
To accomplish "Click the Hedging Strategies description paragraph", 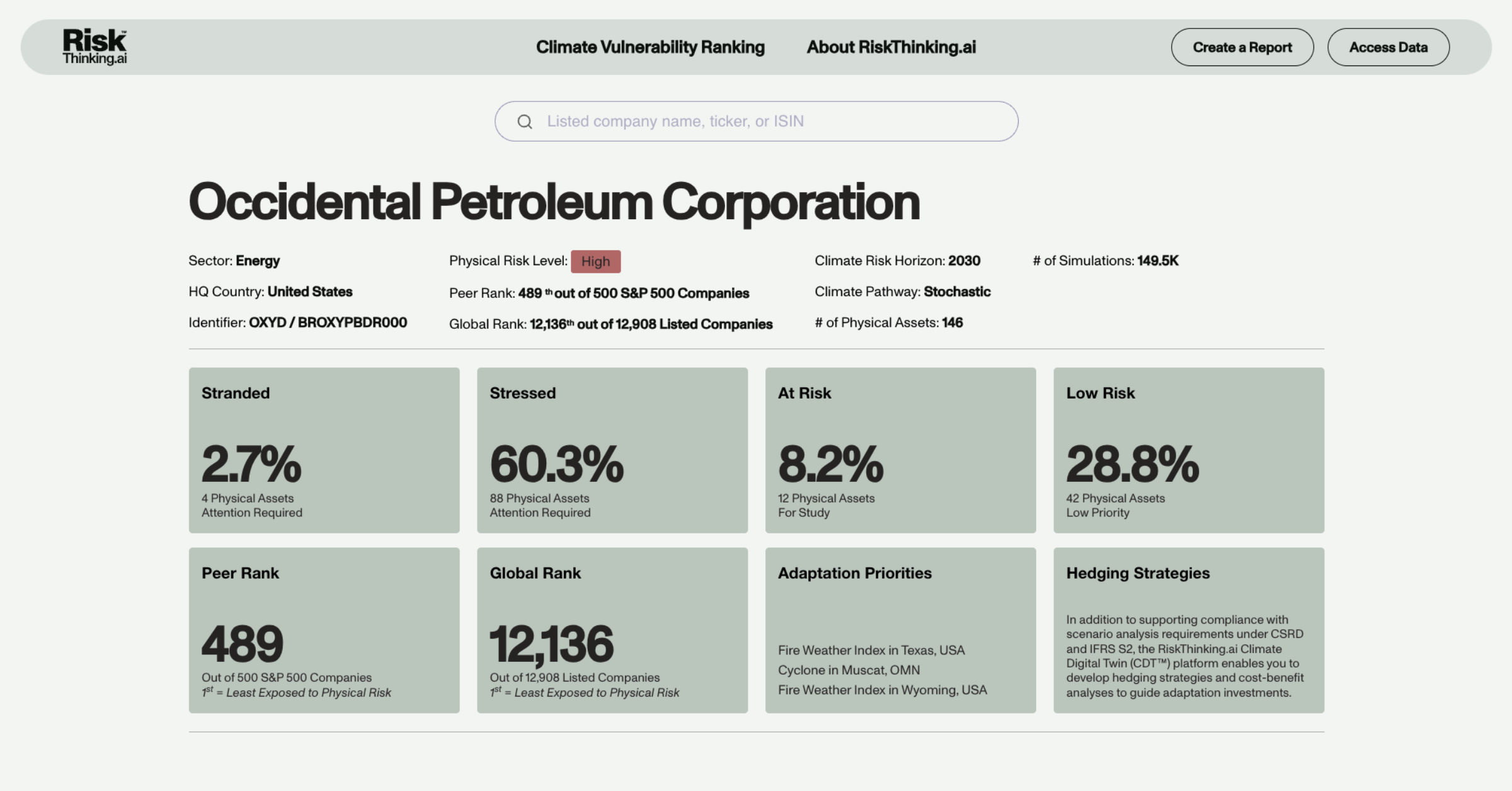I will [x=1185, y=656].
